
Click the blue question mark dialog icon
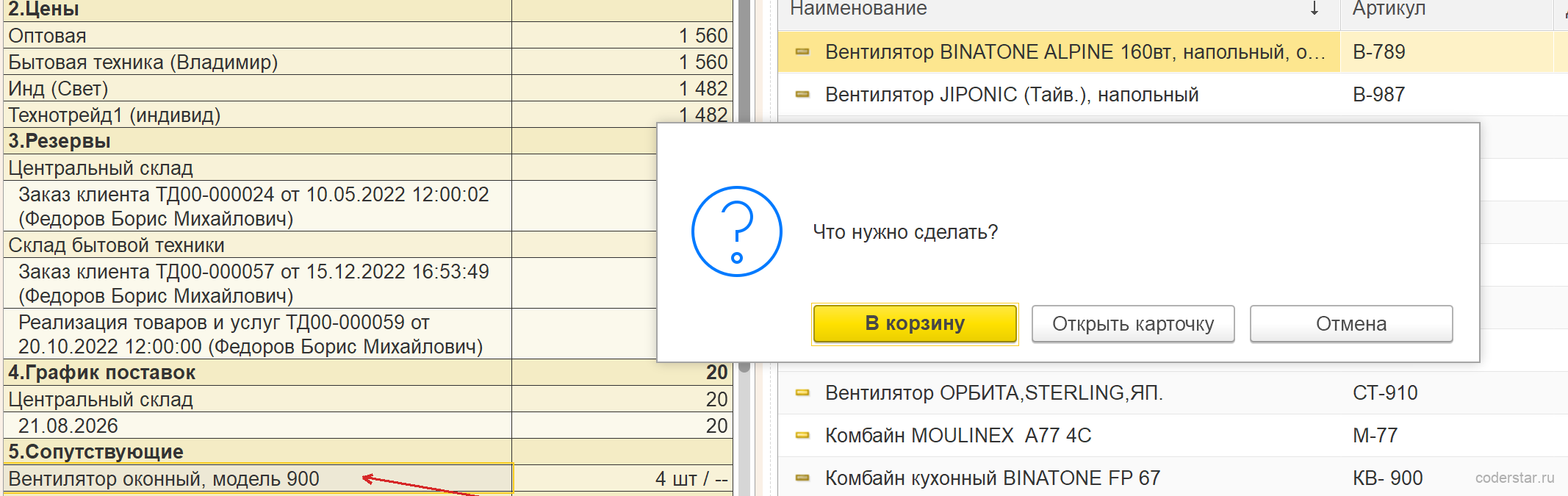coord(737,231)
